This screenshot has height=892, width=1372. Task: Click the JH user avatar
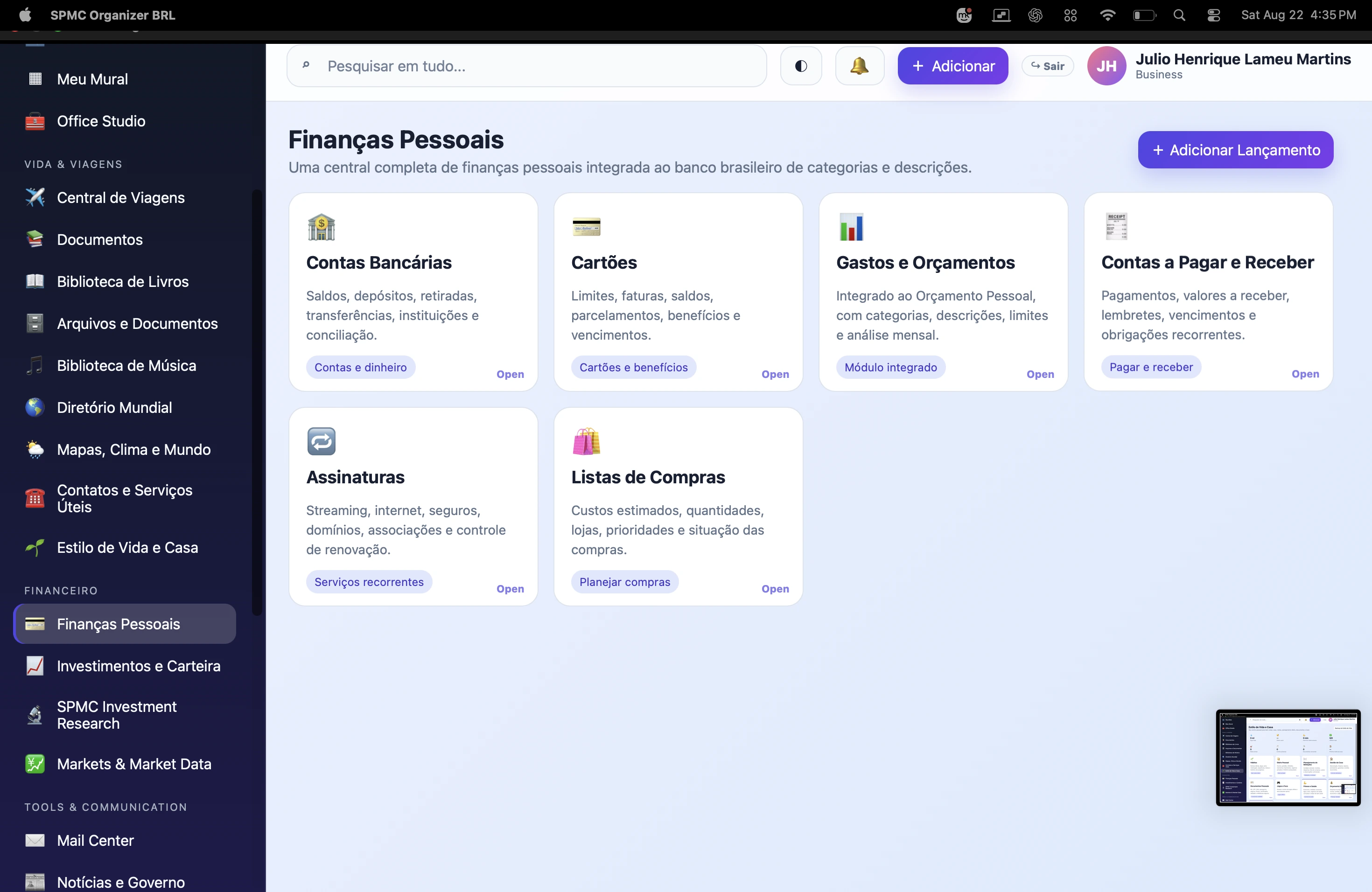click(1107, 66)
